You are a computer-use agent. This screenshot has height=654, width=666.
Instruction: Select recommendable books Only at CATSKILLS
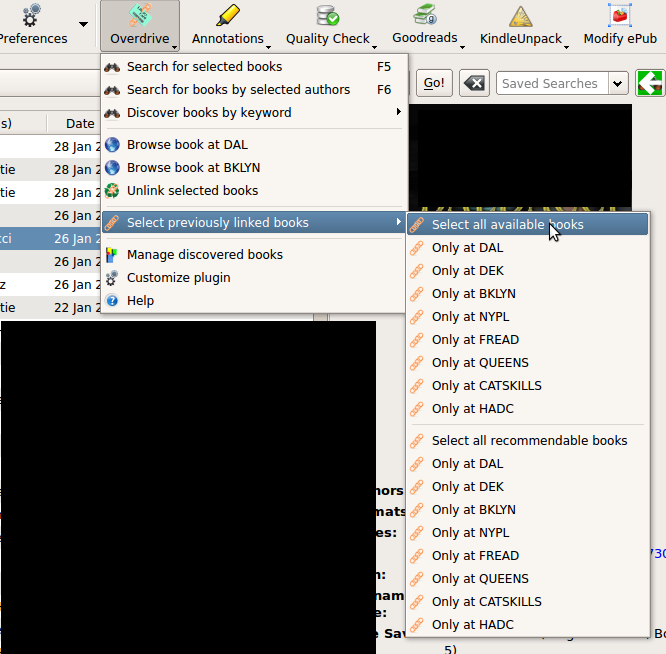pos(528,602)
